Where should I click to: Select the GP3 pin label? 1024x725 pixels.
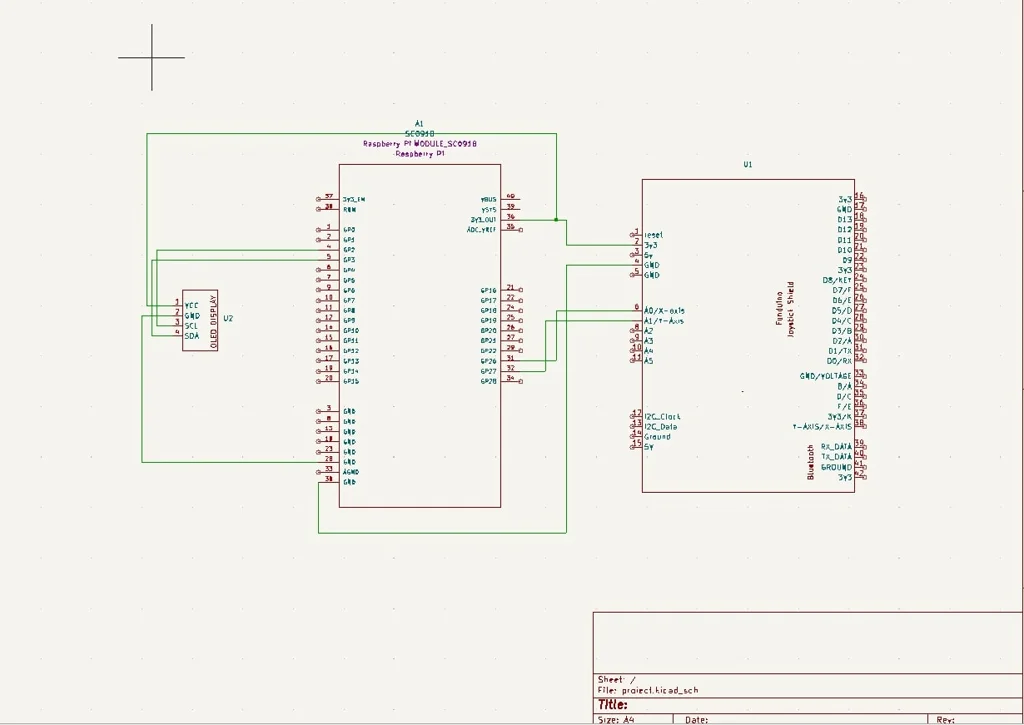pyautogui.click(x=349, y=260)
